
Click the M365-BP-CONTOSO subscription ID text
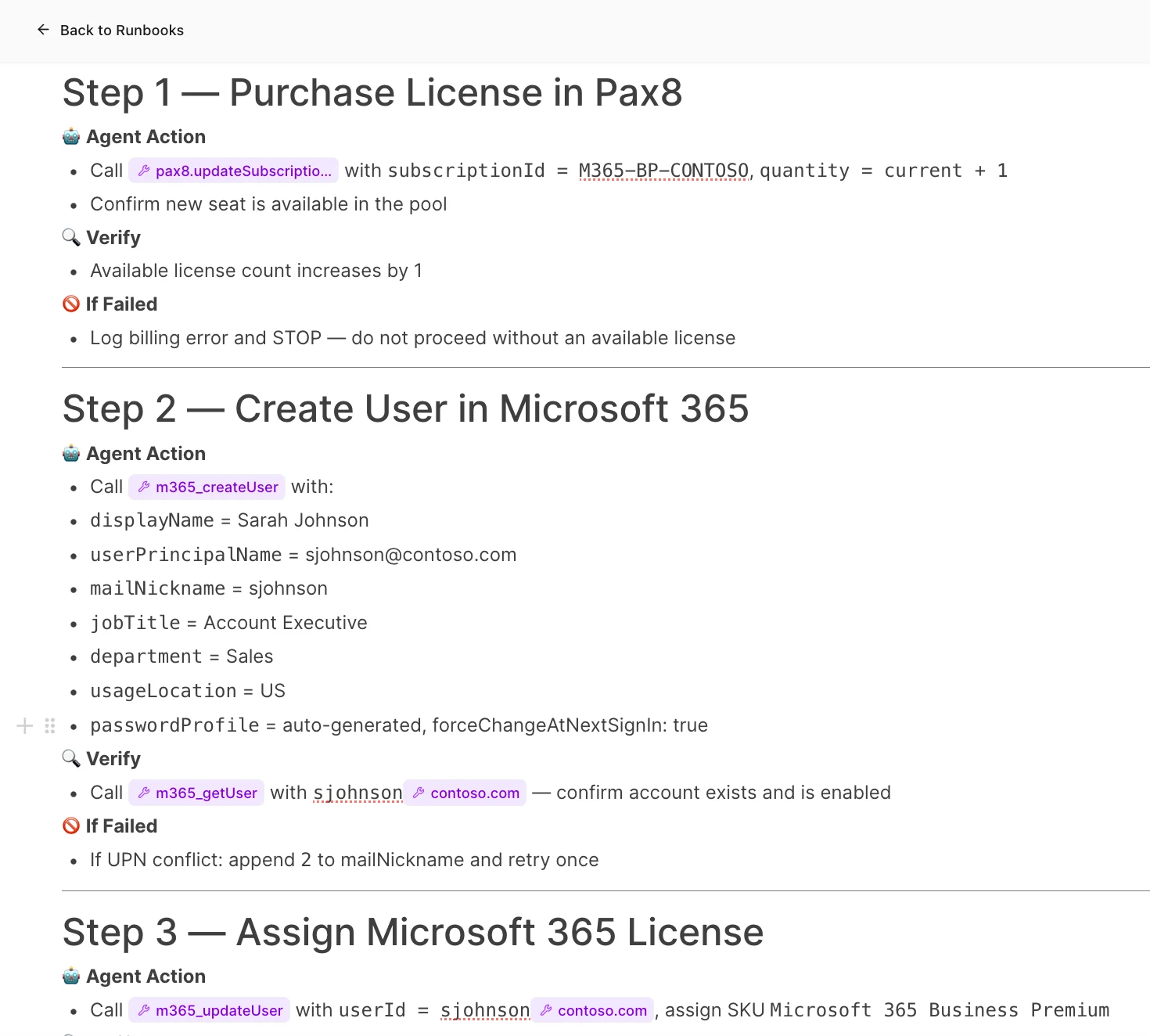tap(663, 171)
